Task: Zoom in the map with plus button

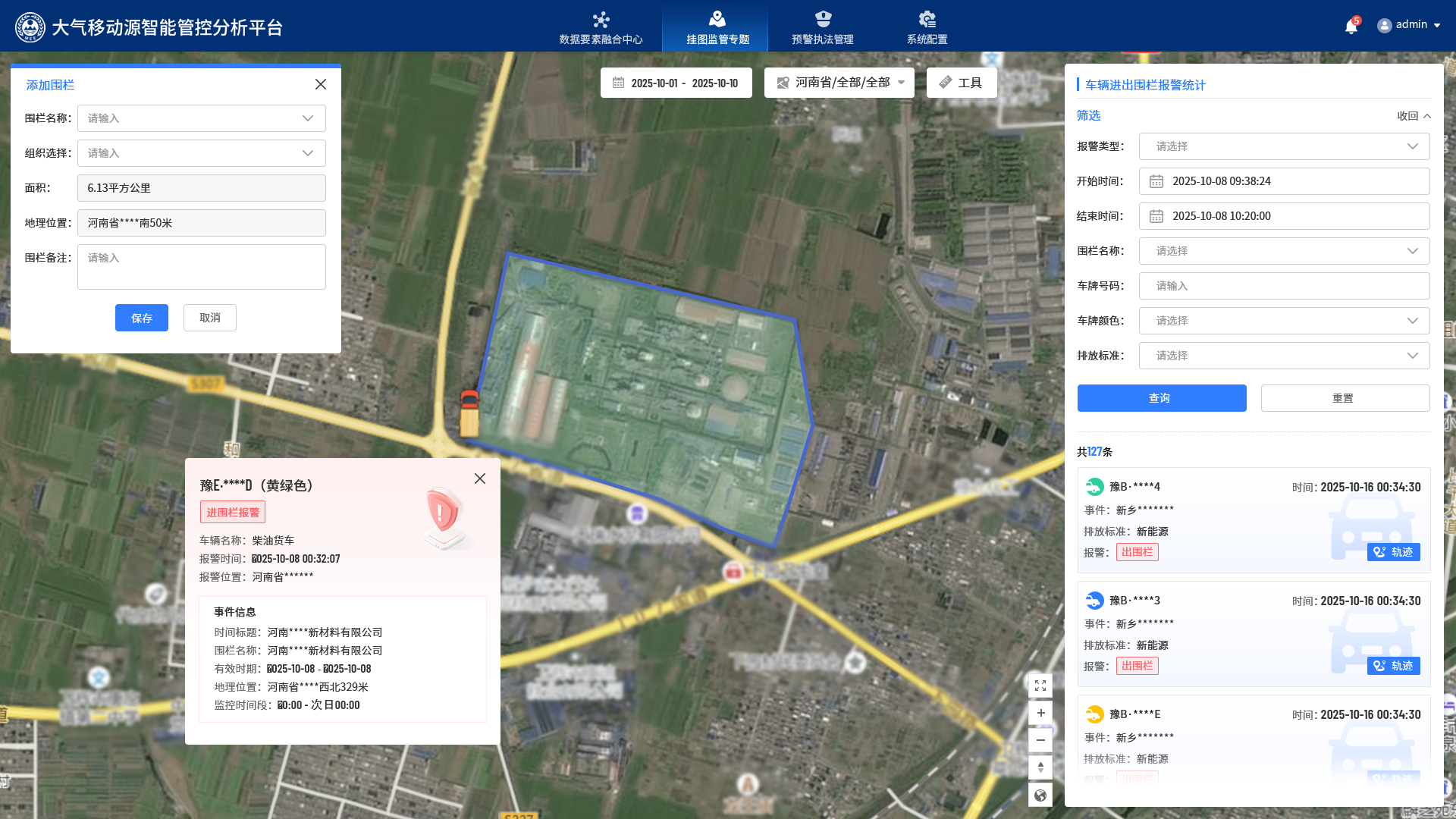Action: coord(1040,713)
